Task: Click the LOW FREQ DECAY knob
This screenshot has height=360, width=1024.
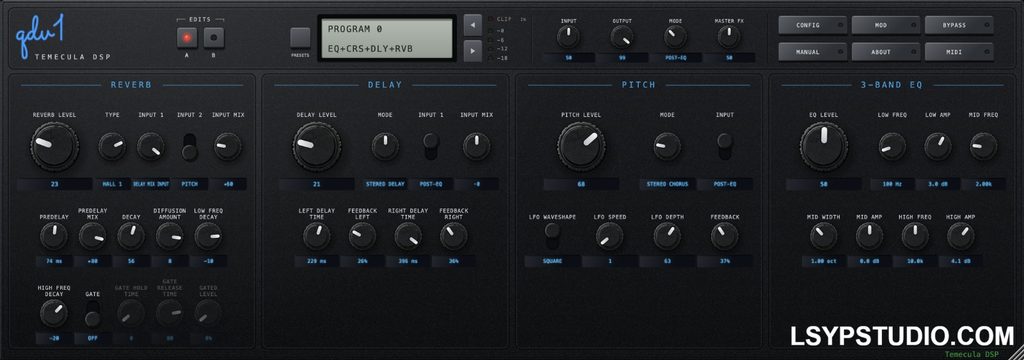Action: point(208,236)
